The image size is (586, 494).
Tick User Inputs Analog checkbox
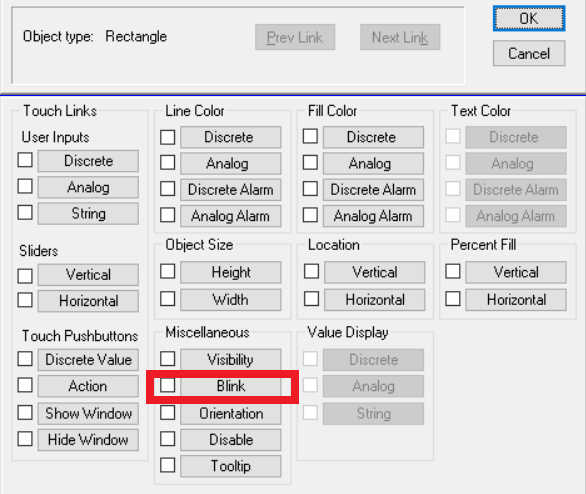pyautogui.click(x=25, y=186)
